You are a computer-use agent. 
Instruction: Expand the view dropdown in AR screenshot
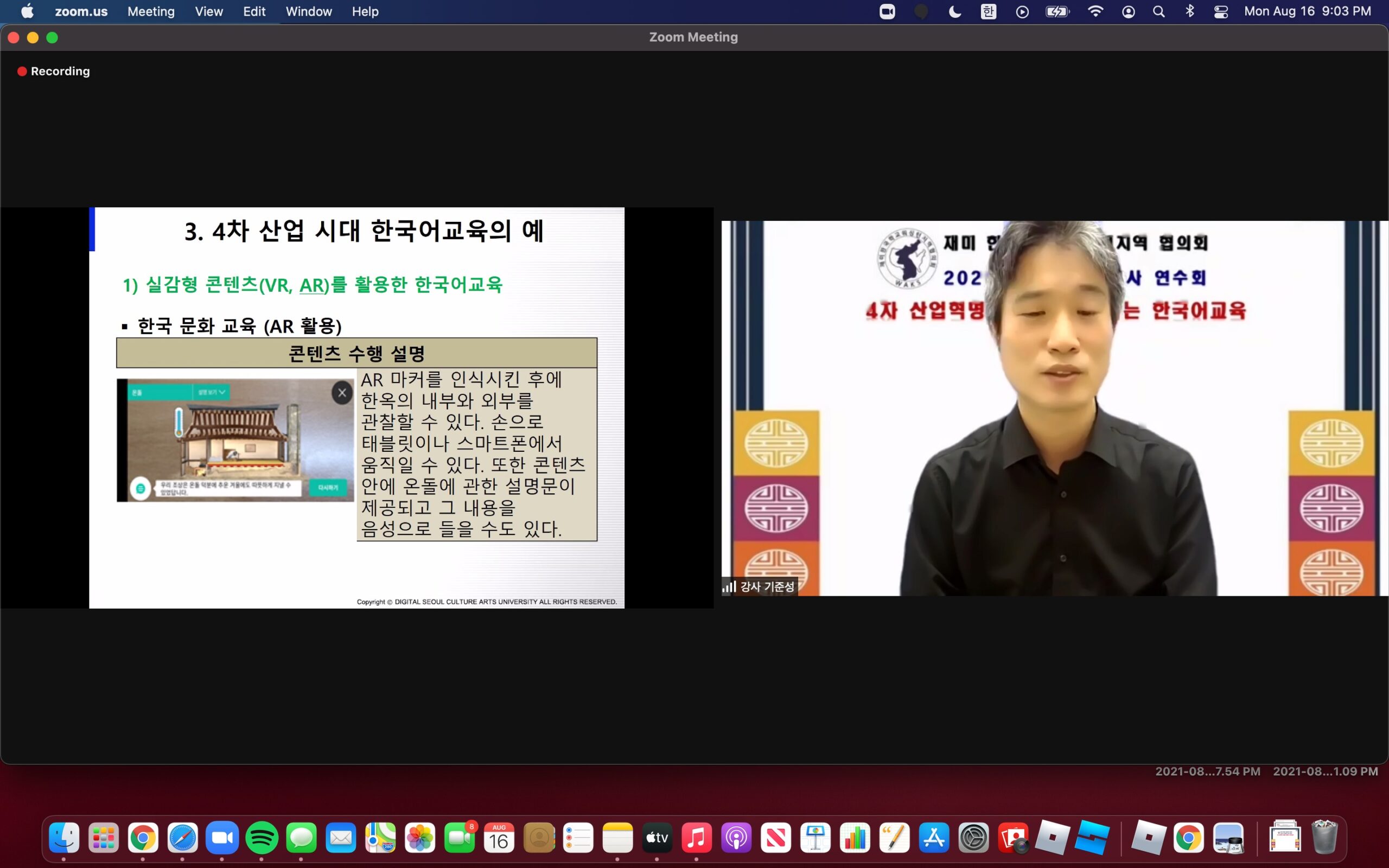(212, 392)
